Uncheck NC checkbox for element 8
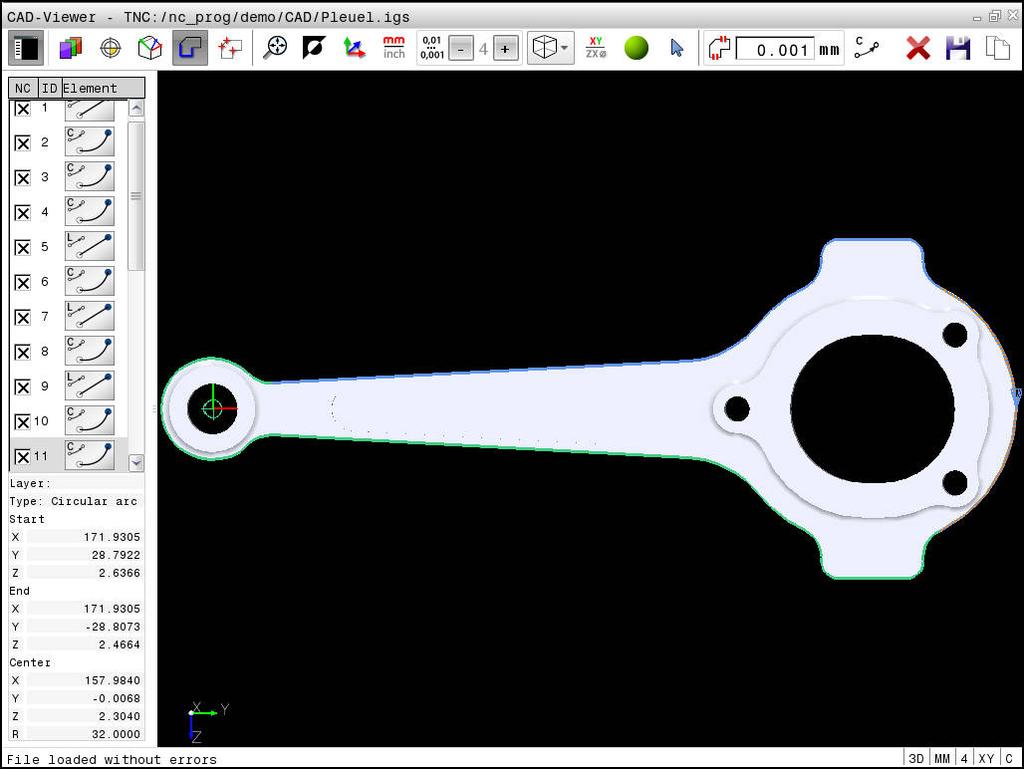This screenshot has width=1024, height=769. (x=22, y=353)
